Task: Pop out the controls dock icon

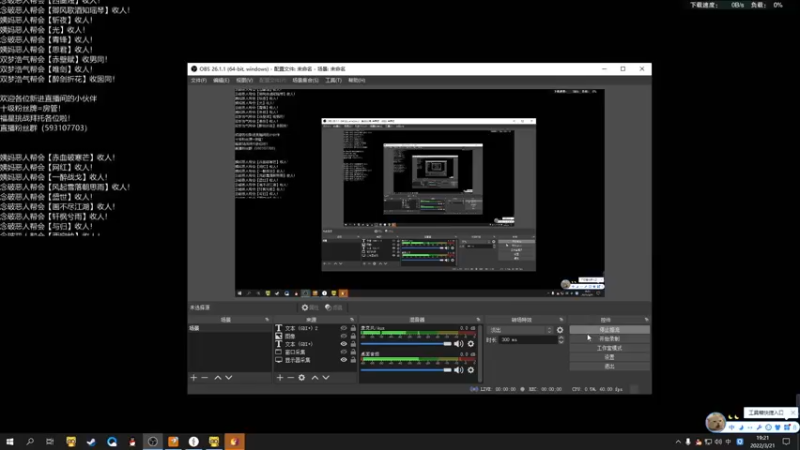Action: [646, 320]
